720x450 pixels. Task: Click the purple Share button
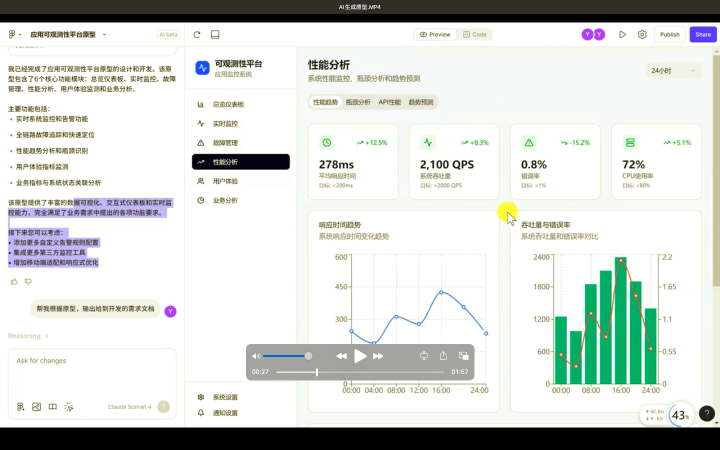click(703, 34)
